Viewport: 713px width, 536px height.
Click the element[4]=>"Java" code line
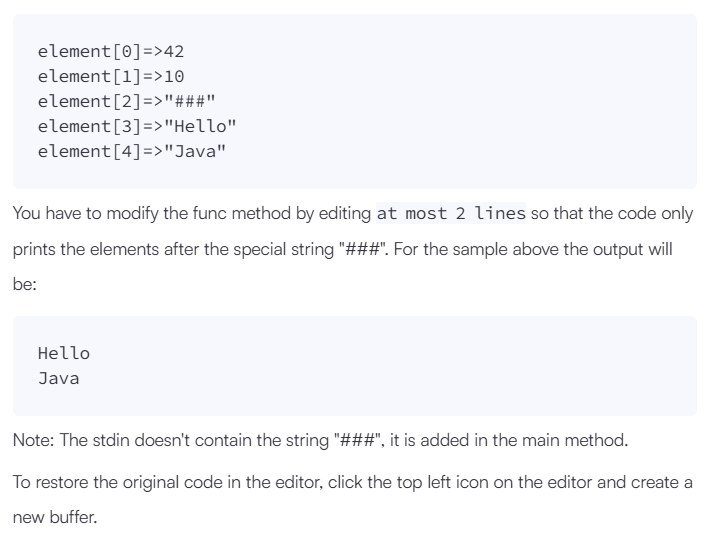point(131,151)
